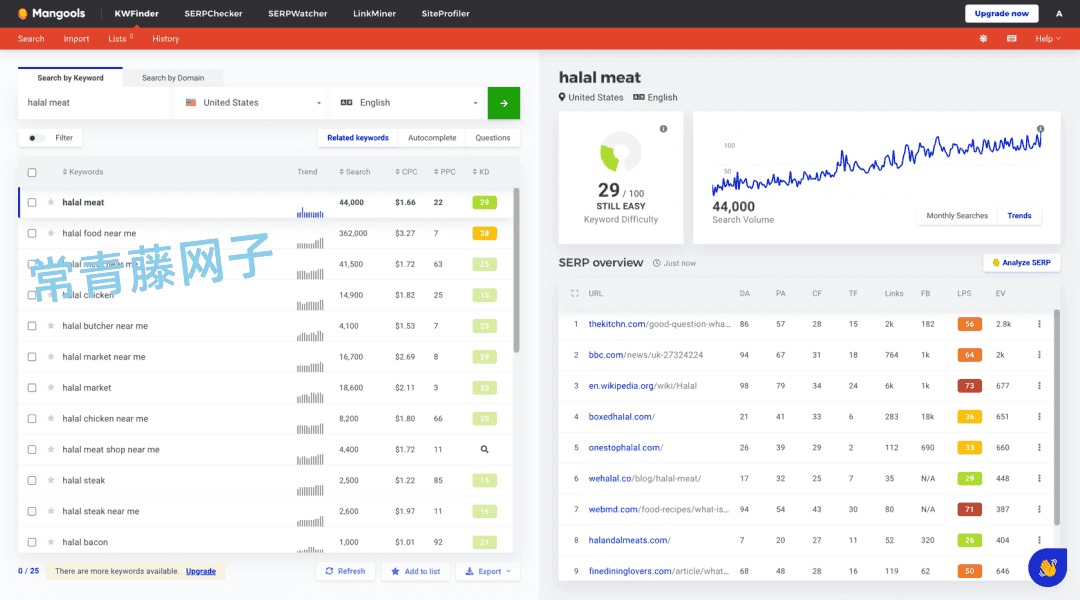Check the halal food near me checkbox
The width and height of the screenshot is (1080, 600).
[32, 234]
